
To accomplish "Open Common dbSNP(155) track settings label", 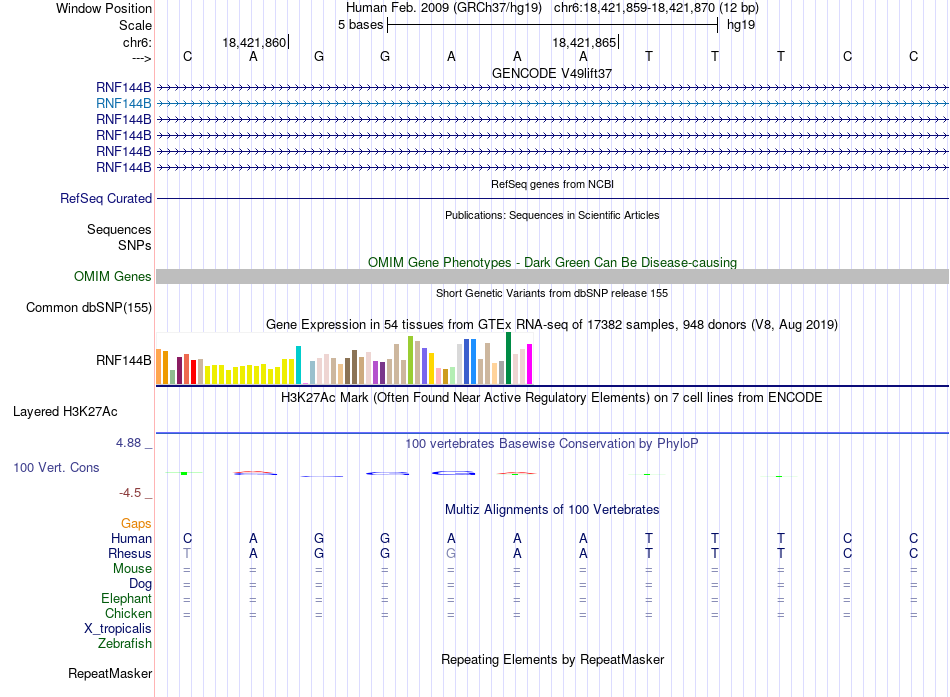I will pyautogui.click(x=89, y=308).
